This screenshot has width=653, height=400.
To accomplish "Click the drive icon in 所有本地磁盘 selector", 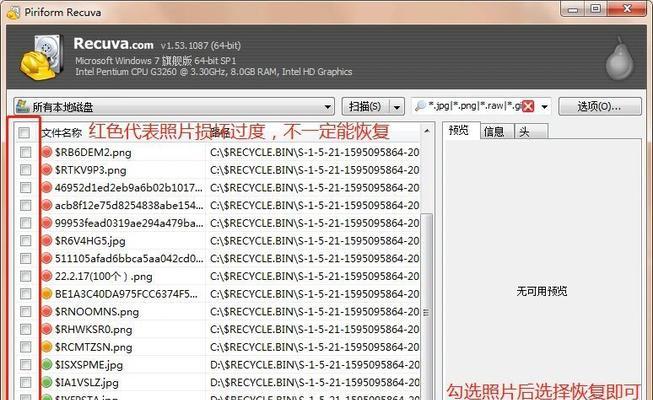I will tap(22, 107).
